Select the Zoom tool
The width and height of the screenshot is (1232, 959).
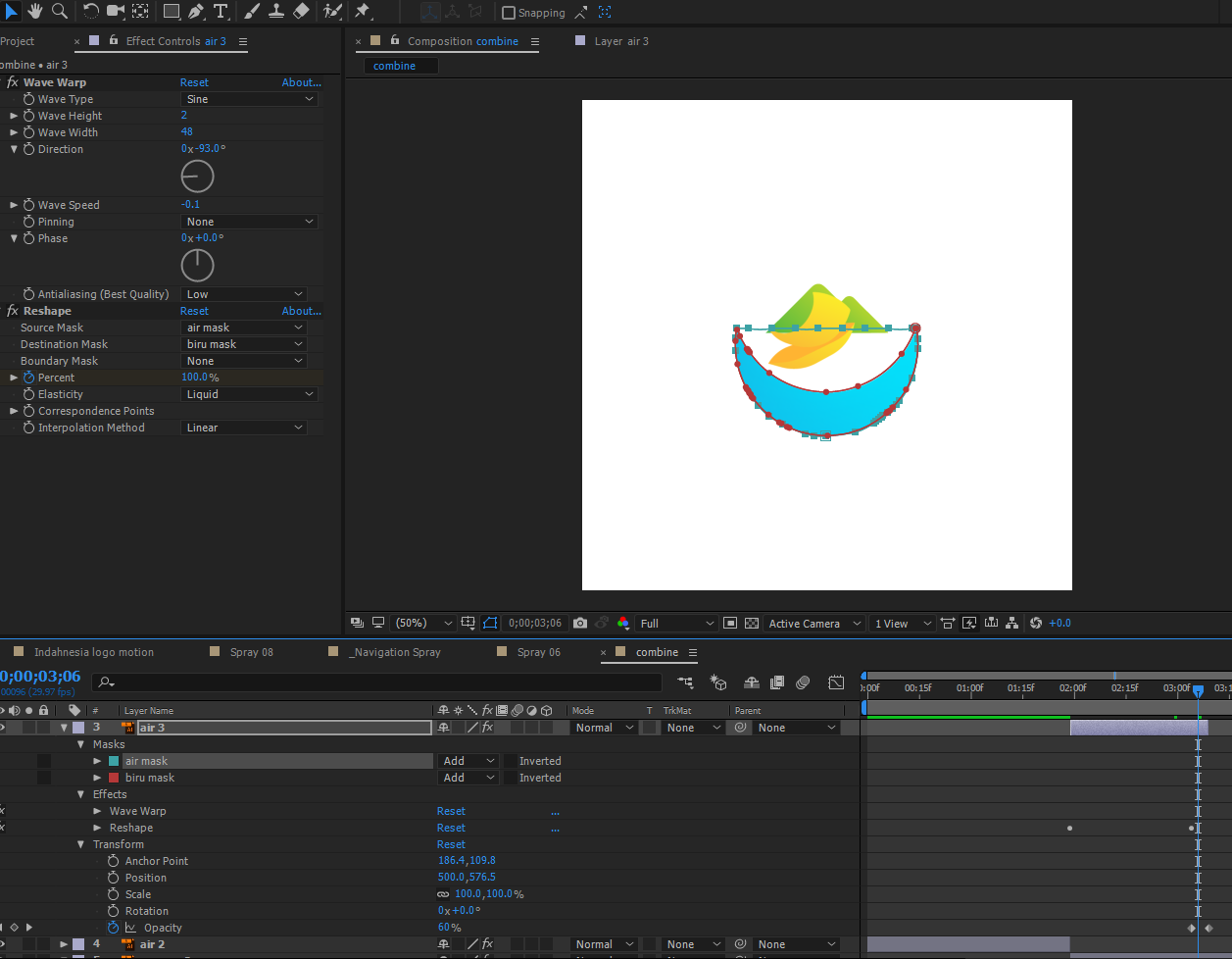(60, 12)
